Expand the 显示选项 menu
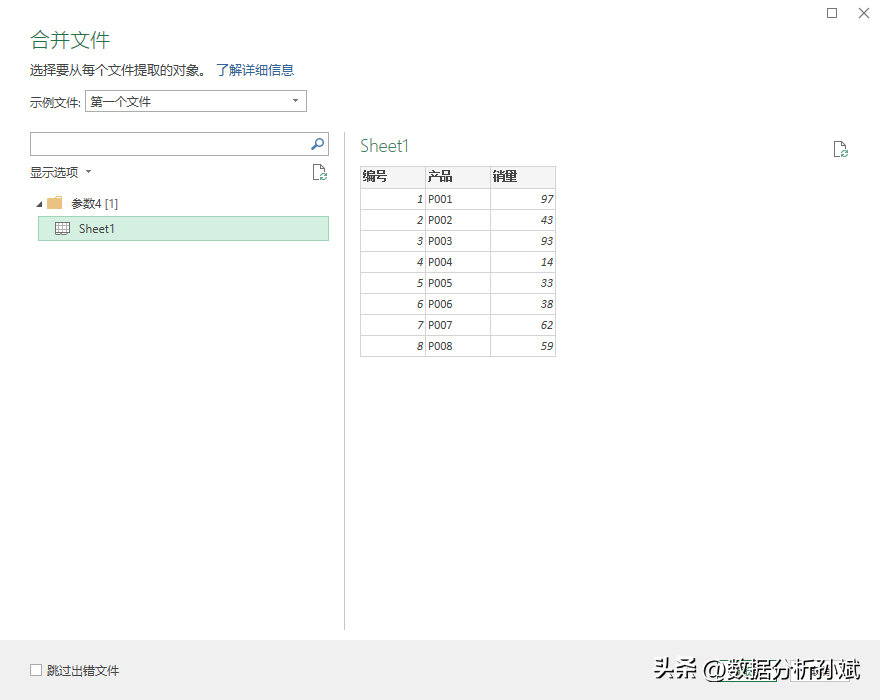This screenshot has width=880, height=700. 61,172
